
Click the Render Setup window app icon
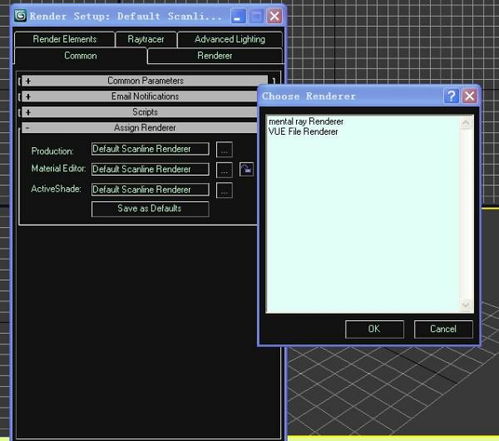click(x=21, y=16)
